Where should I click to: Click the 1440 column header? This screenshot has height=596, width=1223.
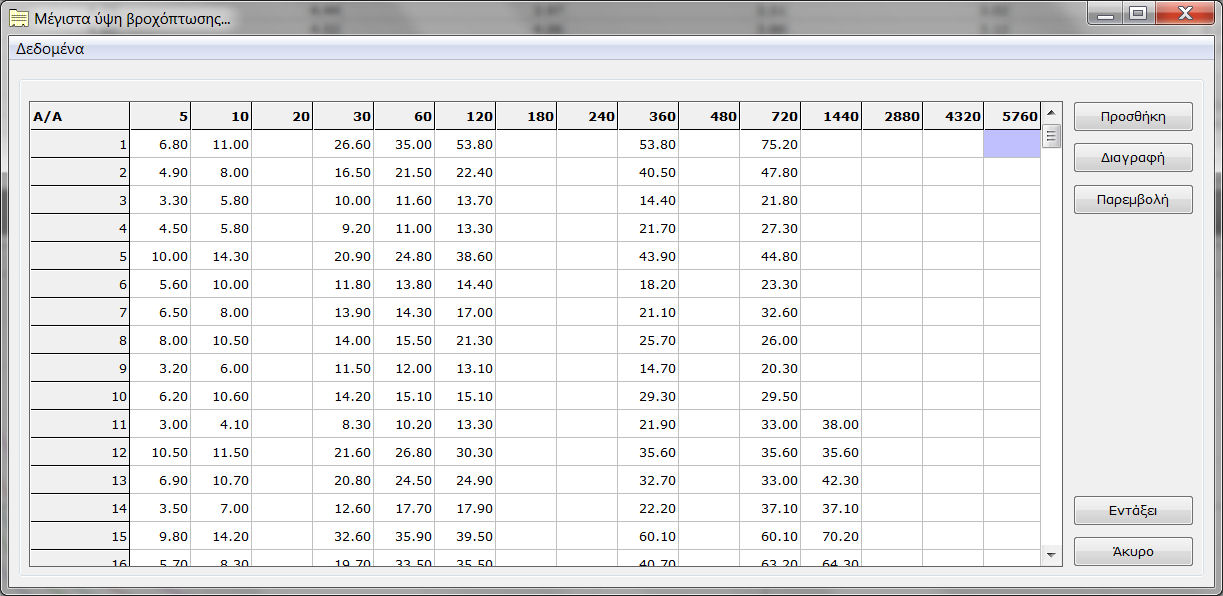[x=831, y=116]
